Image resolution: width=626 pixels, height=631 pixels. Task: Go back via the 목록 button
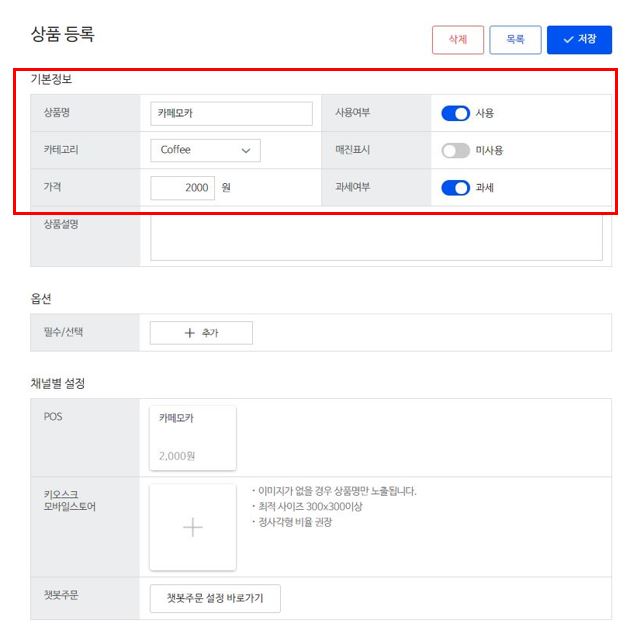tap(515, 39)
